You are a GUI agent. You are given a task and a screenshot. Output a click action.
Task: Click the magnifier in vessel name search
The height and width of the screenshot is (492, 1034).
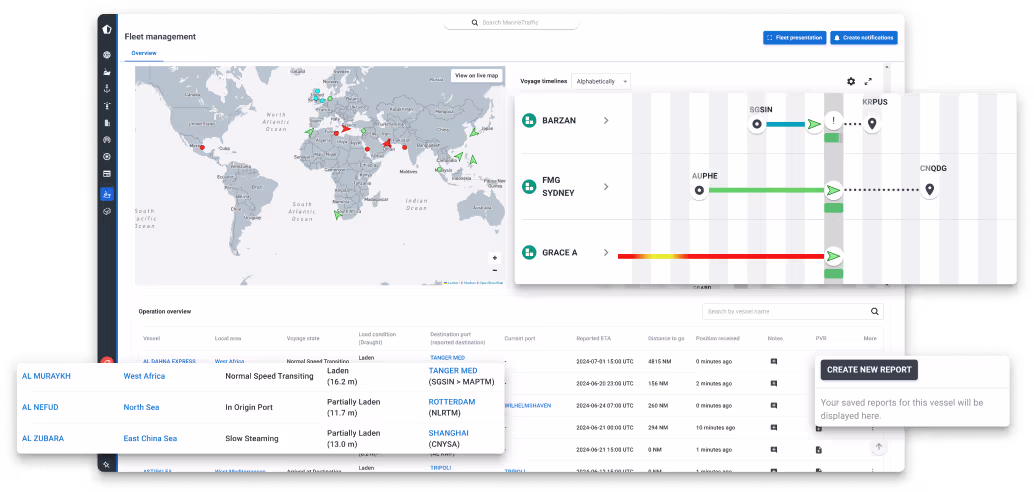(x=874, y=311)
